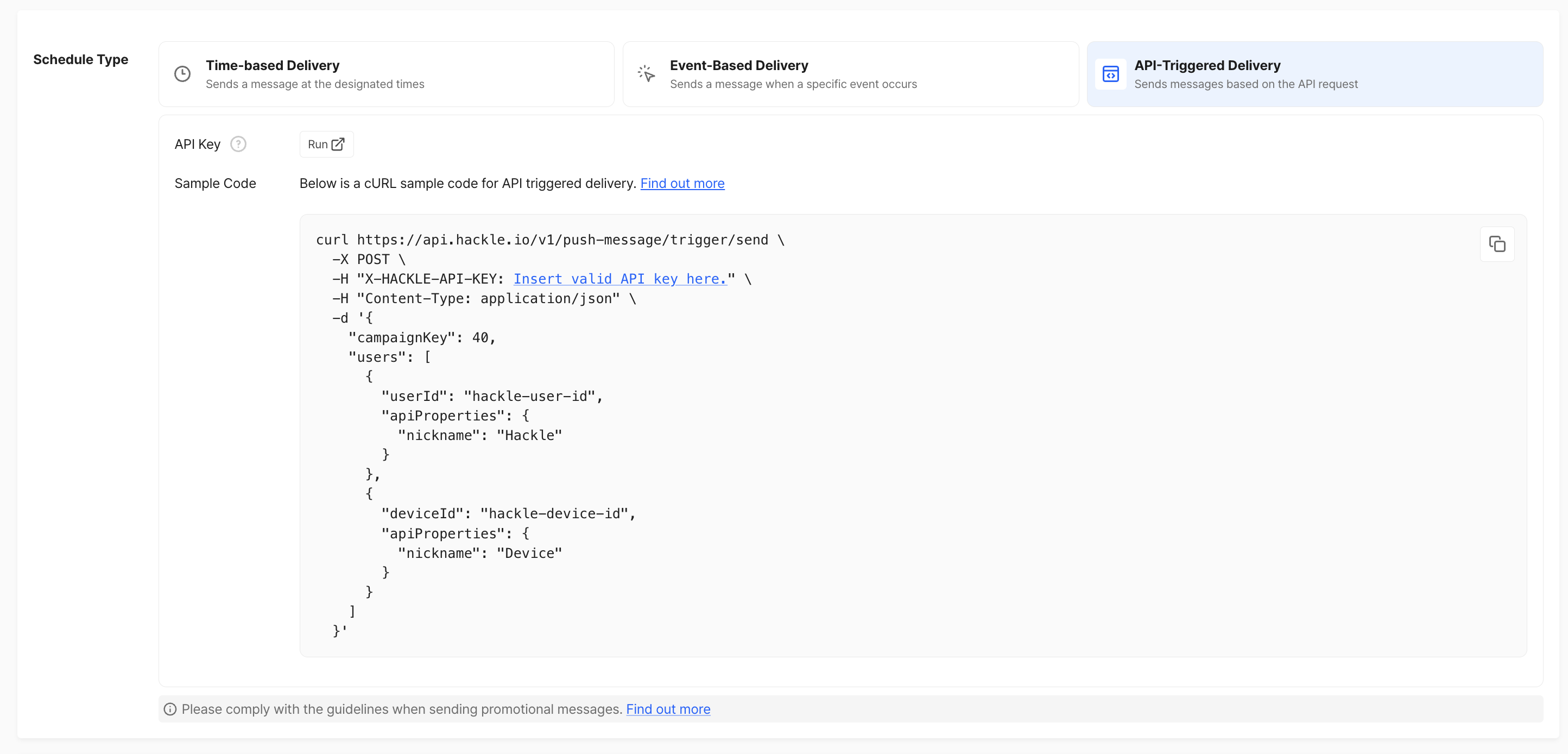This screenshot has width=1568, height=754.
Task: Click the API-Triggered Delivery code window icon
Action: pos(1110,74)
